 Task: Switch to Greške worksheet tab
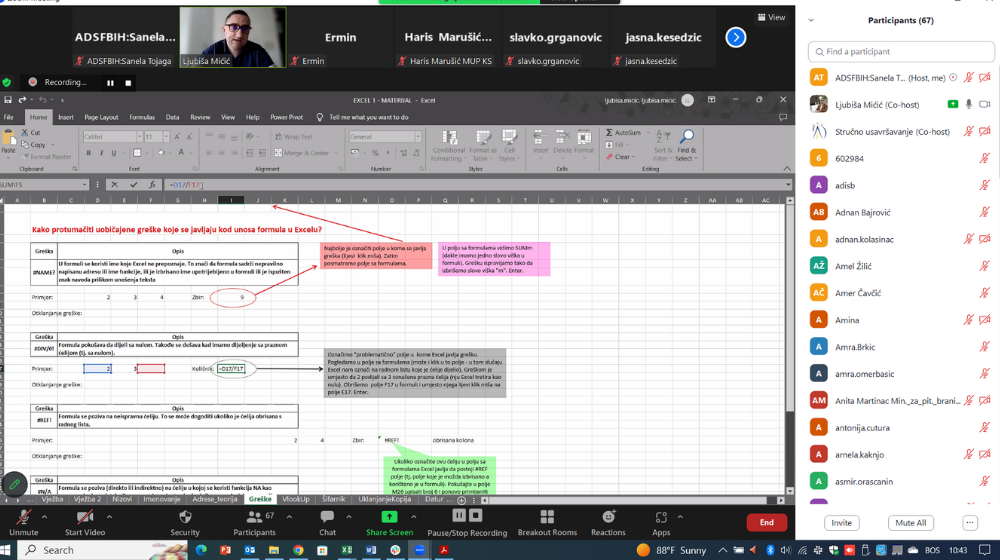260,499
